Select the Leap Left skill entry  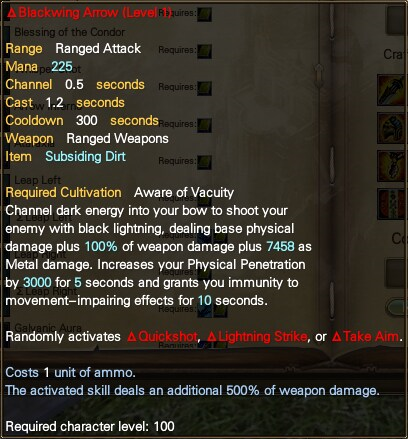37,180
